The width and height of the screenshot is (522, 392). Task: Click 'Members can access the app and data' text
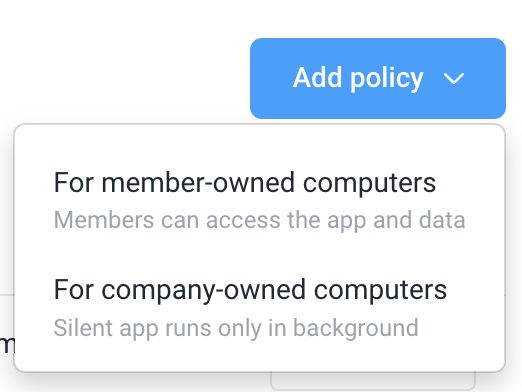click(259, 220)
